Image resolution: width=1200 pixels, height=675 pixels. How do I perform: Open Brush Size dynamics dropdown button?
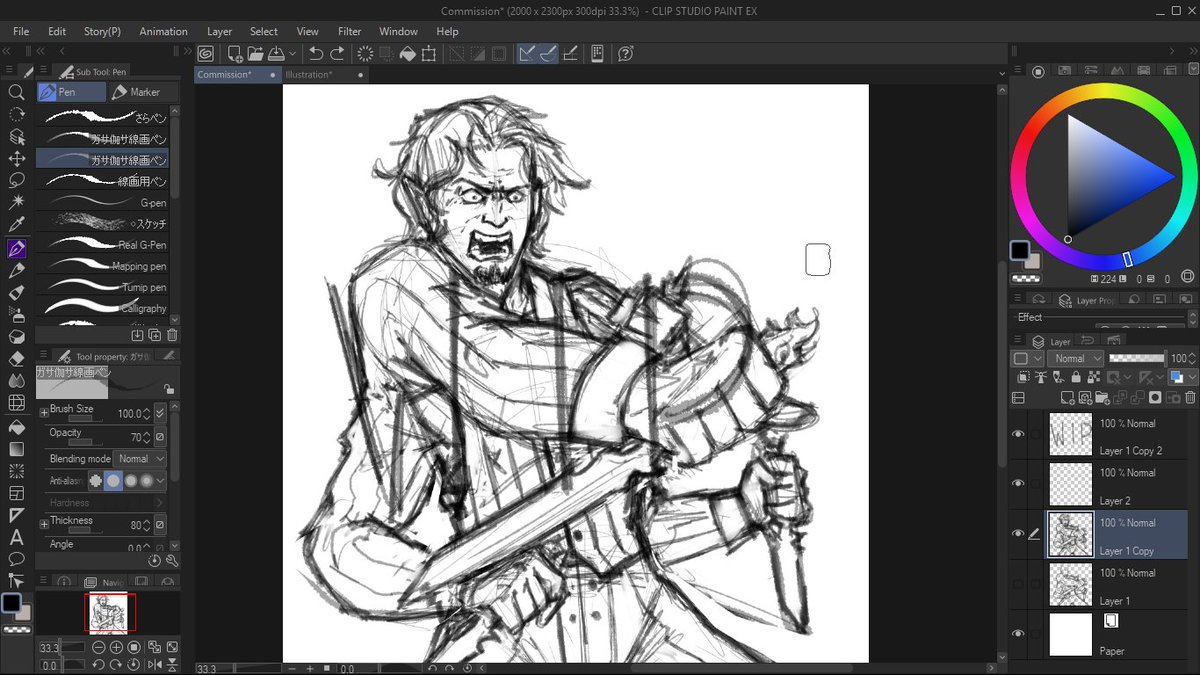click(x=161, y=413)
